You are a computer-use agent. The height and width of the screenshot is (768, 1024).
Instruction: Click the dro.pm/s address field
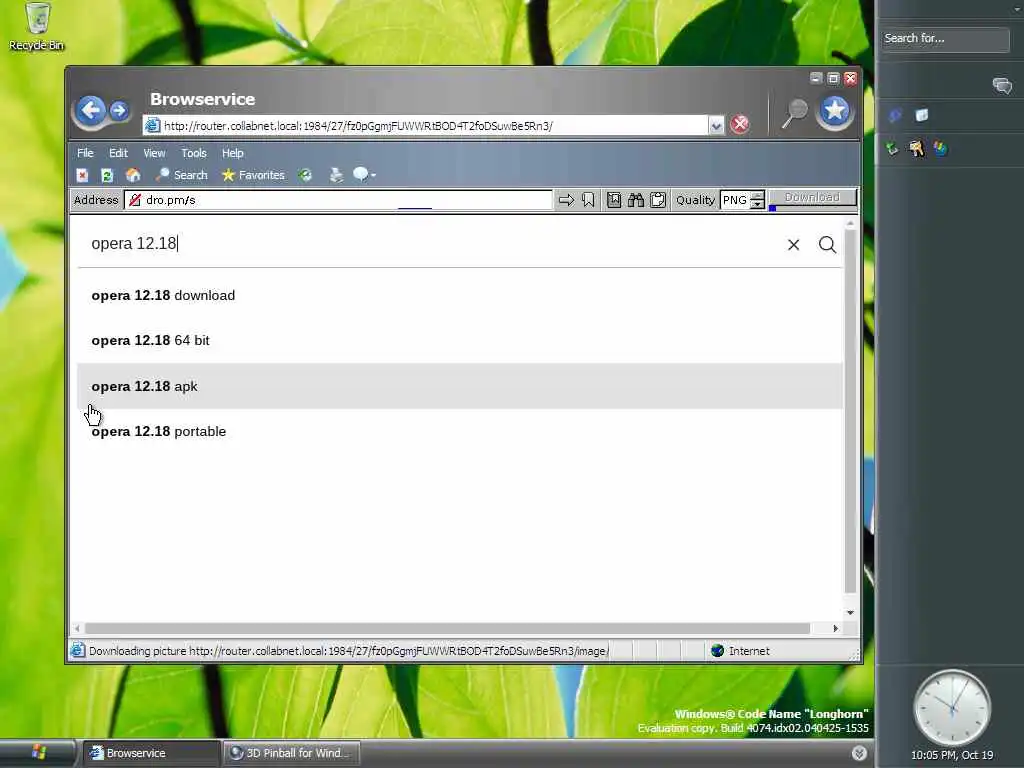point(338,200)
